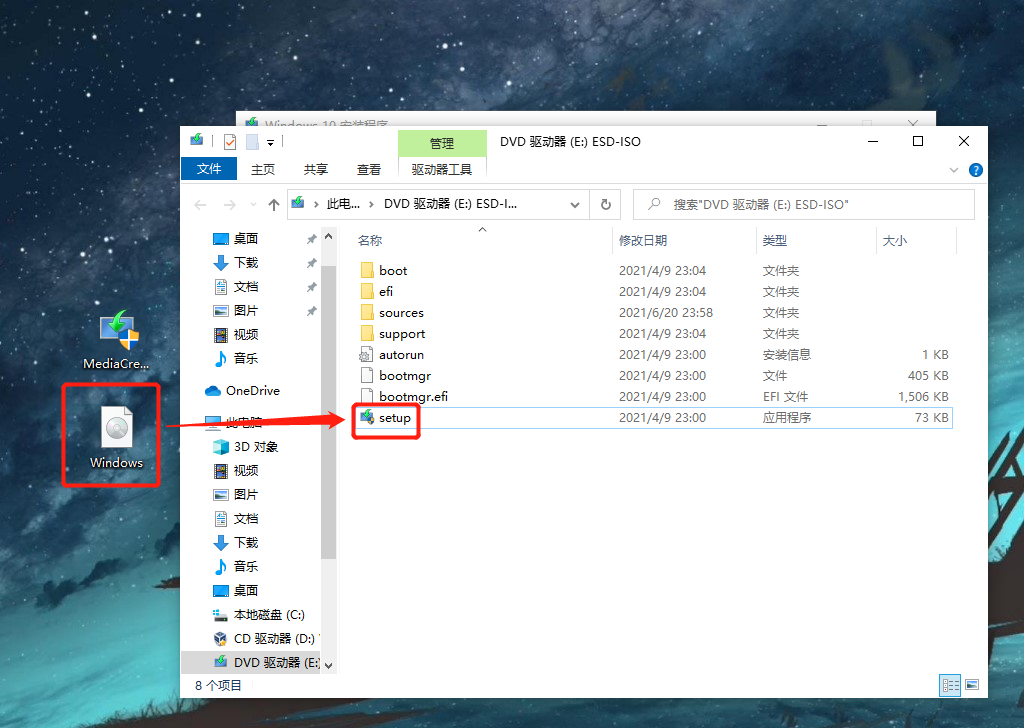
Task: Open recent locations dropdown arrow
Action: coord(253,205)
